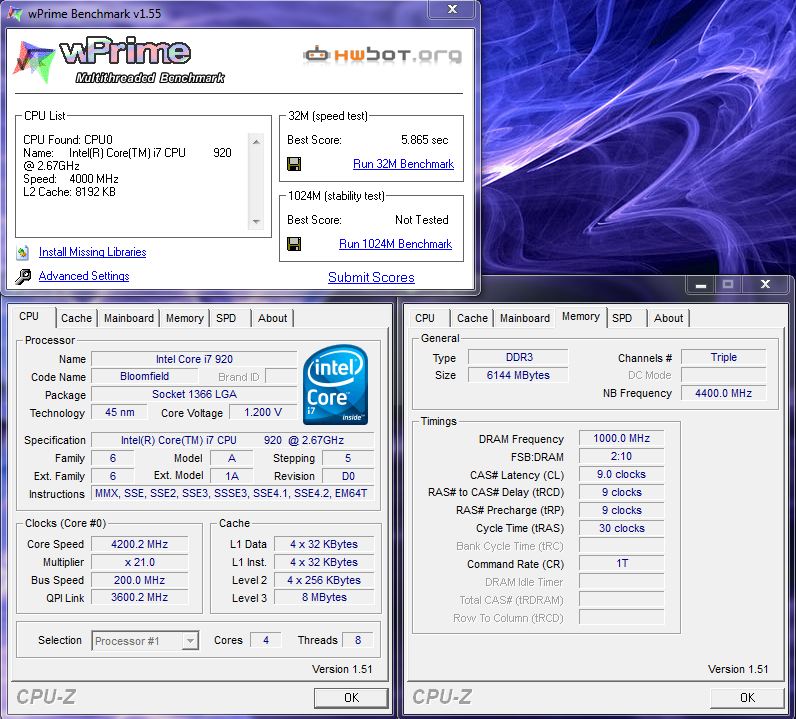Click the Level 3 cache value 8 MBytes
The width and height of the screenshot is (796, 719).
324,598
